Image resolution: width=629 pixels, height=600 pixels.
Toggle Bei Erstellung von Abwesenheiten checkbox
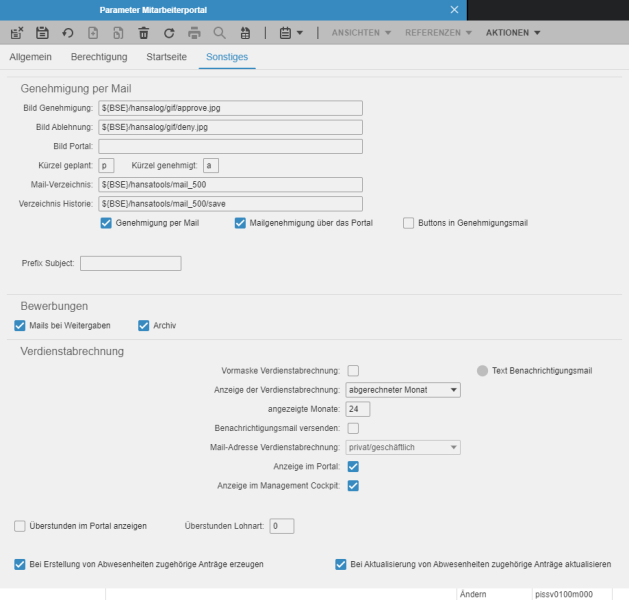20,564
